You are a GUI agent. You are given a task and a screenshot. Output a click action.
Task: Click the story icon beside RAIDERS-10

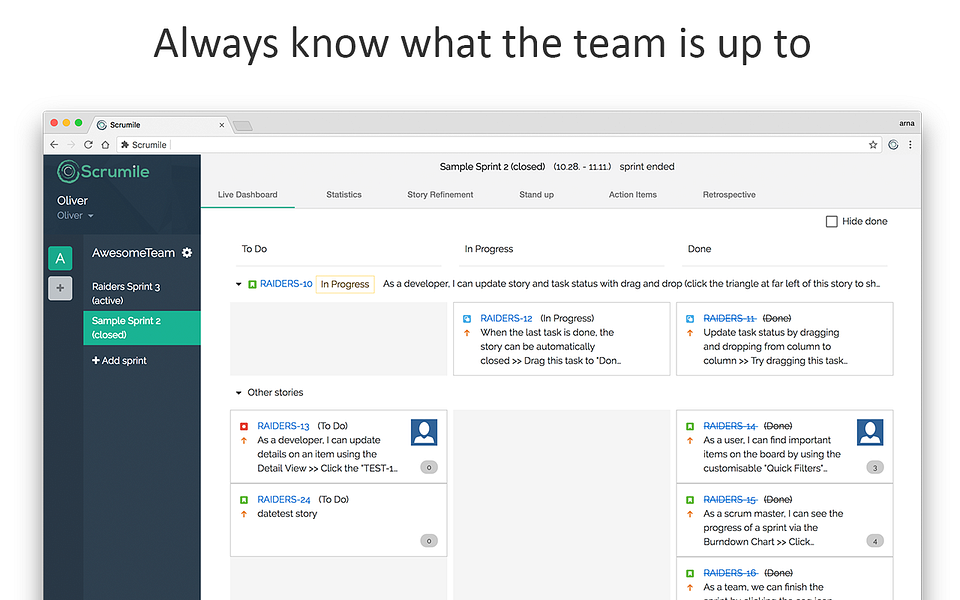(x=252, y=284)
